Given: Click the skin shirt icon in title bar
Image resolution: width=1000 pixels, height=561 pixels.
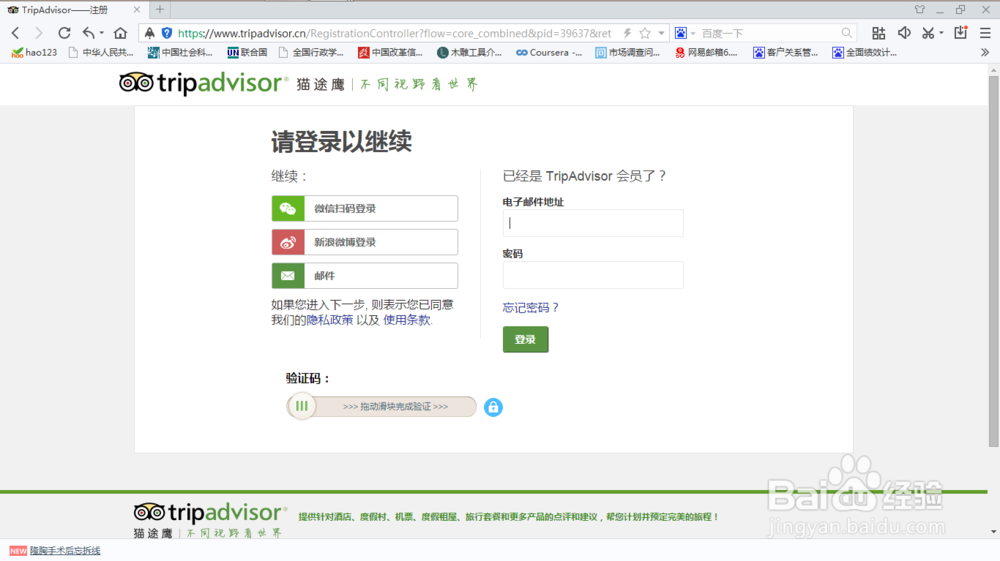Looking at the screenshot, I should [920, 10].
